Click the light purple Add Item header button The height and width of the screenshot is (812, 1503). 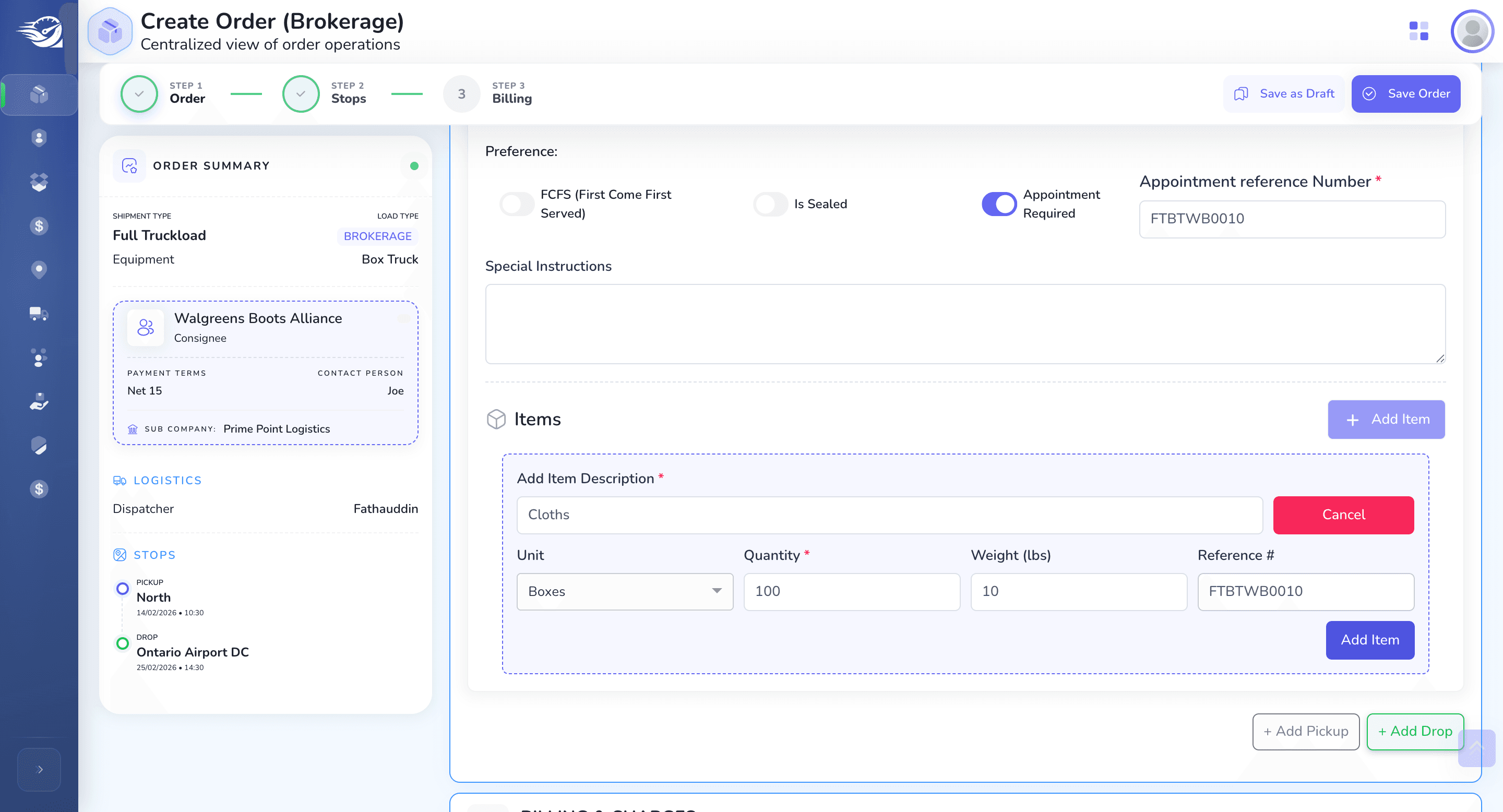tap(1386, 419)
